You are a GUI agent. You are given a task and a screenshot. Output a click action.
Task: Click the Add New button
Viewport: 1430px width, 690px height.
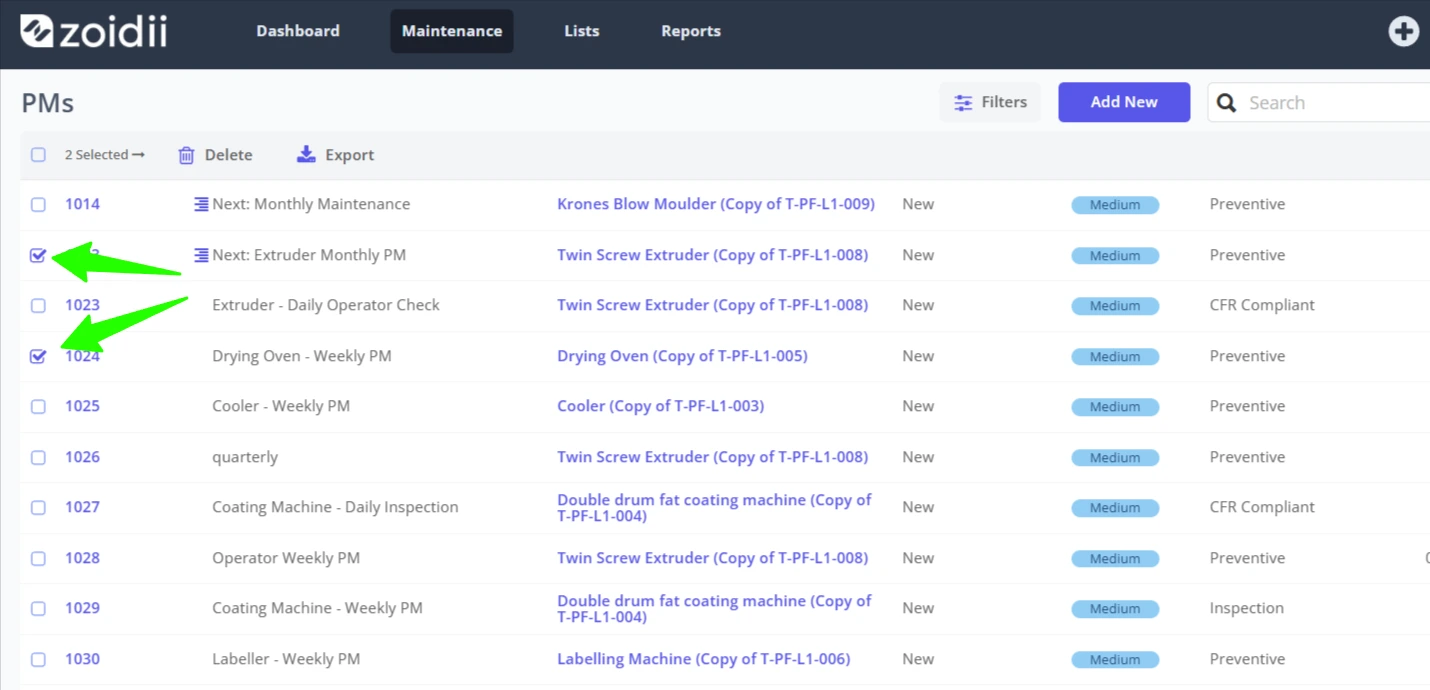click(x=1124, y=102)
